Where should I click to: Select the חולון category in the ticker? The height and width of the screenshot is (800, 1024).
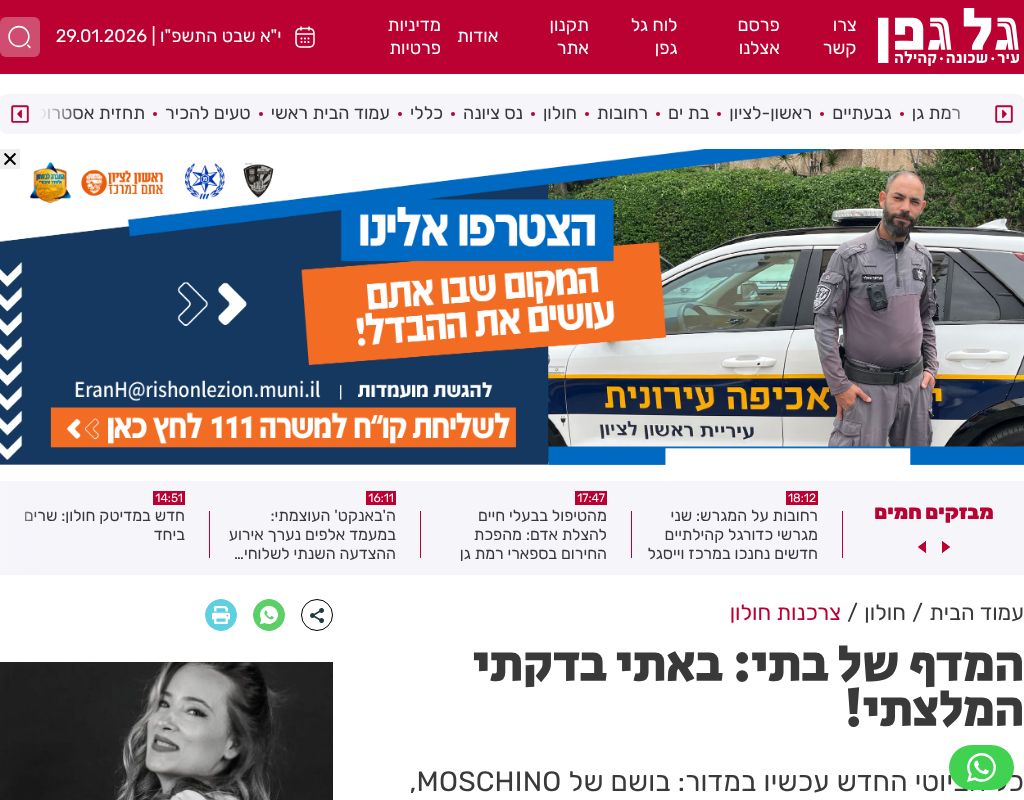point(560,114)
